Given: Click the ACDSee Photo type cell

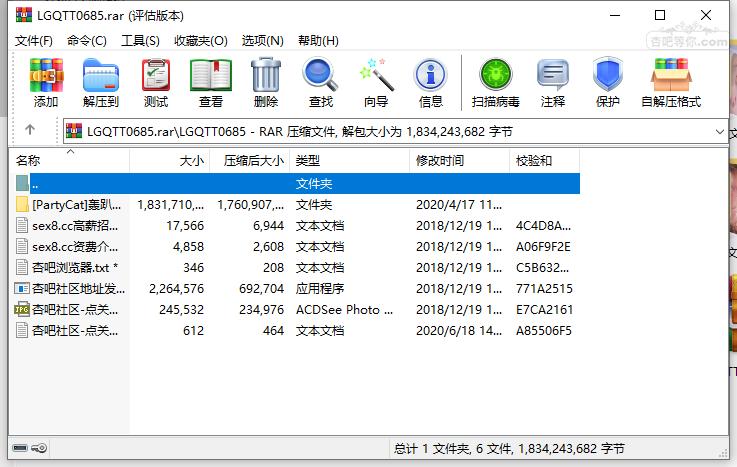Looking at the screenshot, I should click(345, 310).
